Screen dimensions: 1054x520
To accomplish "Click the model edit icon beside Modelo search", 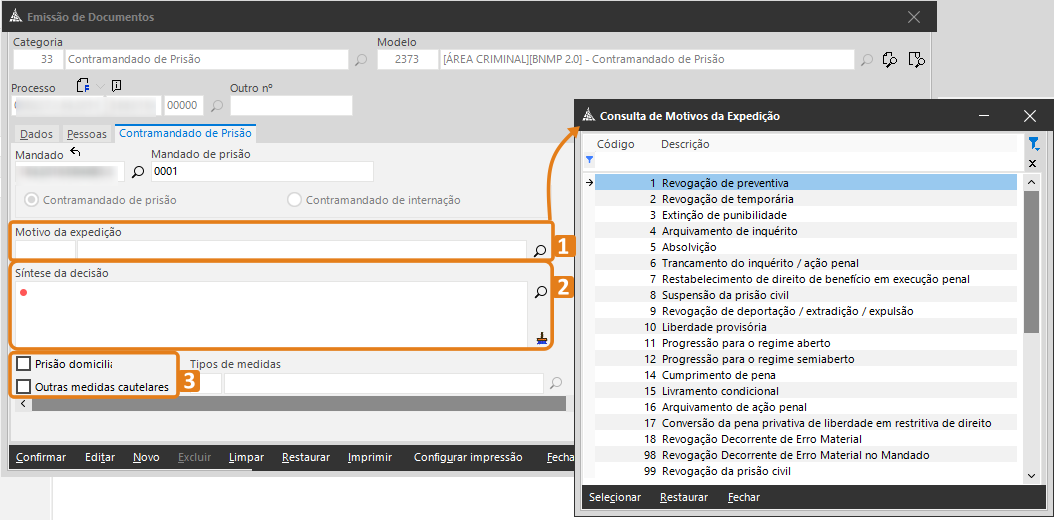I will 891,59.
